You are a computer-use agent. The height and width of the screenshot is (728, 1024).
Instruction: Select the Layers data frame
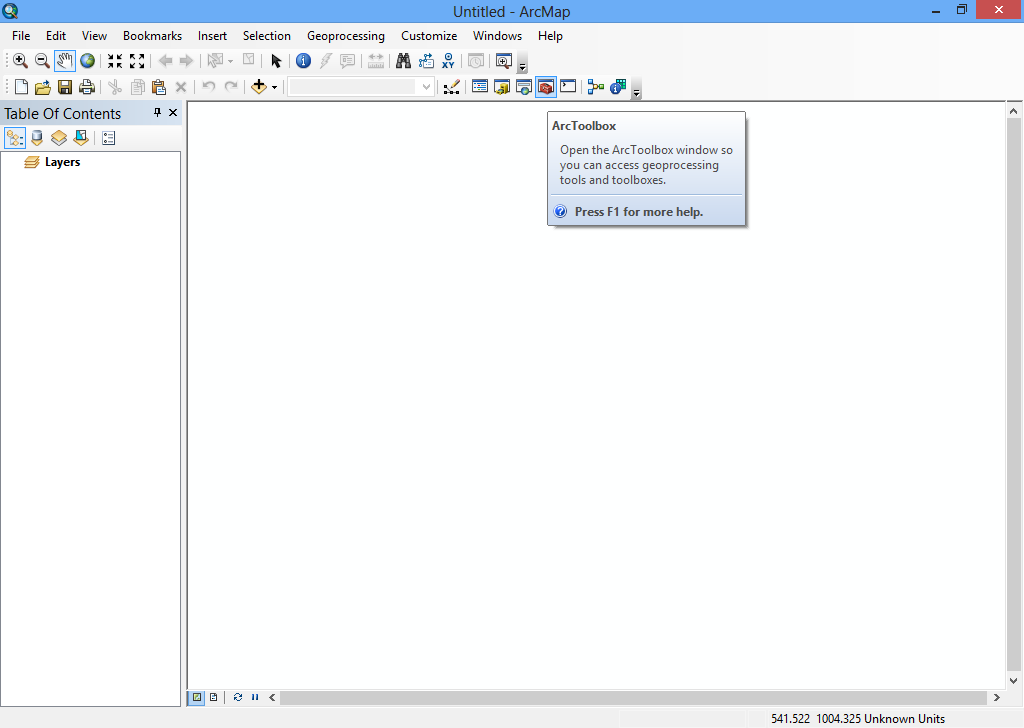[x=63, y=162]
